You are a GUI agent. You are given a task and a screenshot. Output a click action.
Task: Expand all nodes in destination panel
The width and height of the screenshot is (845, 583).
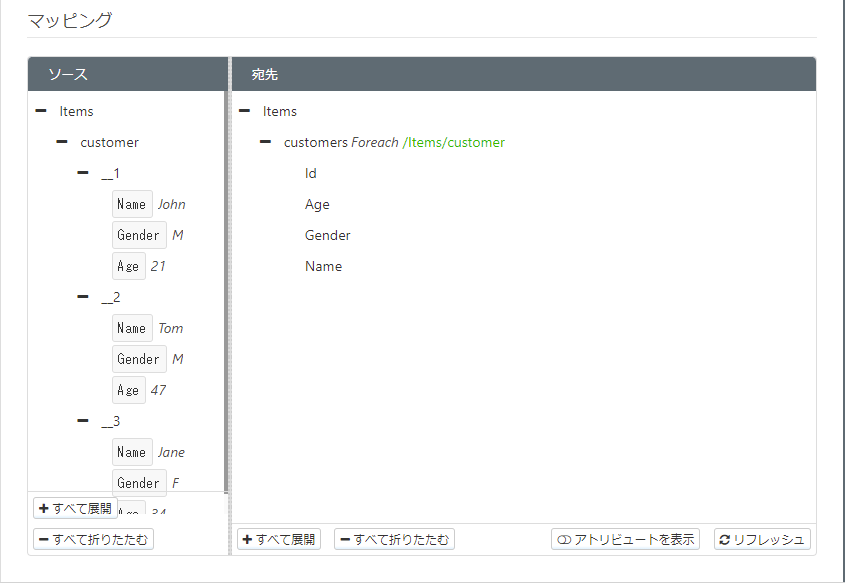(279, 539)
